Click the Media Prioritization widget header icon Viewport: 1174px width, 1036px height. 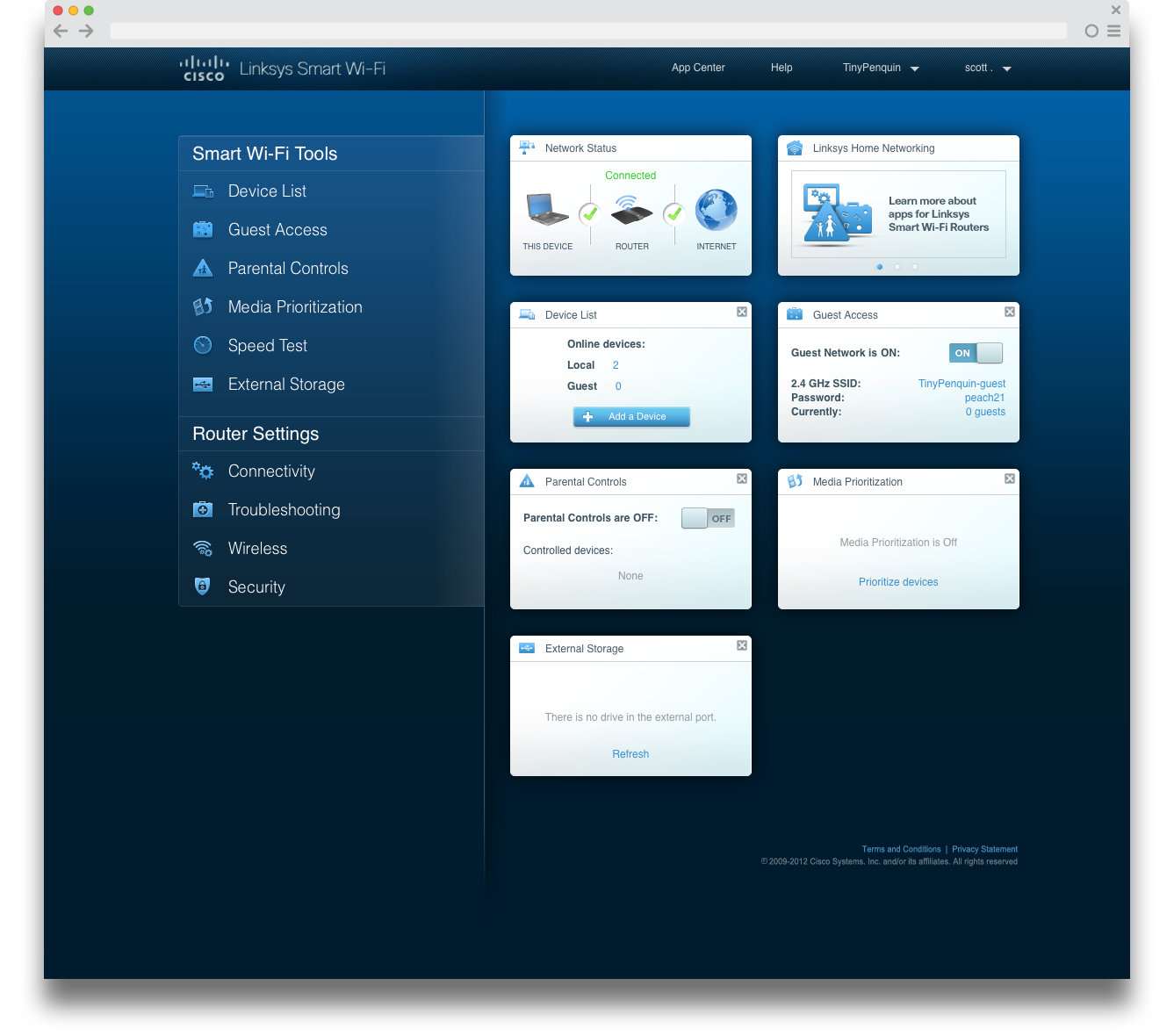click(x=795, y=481)
